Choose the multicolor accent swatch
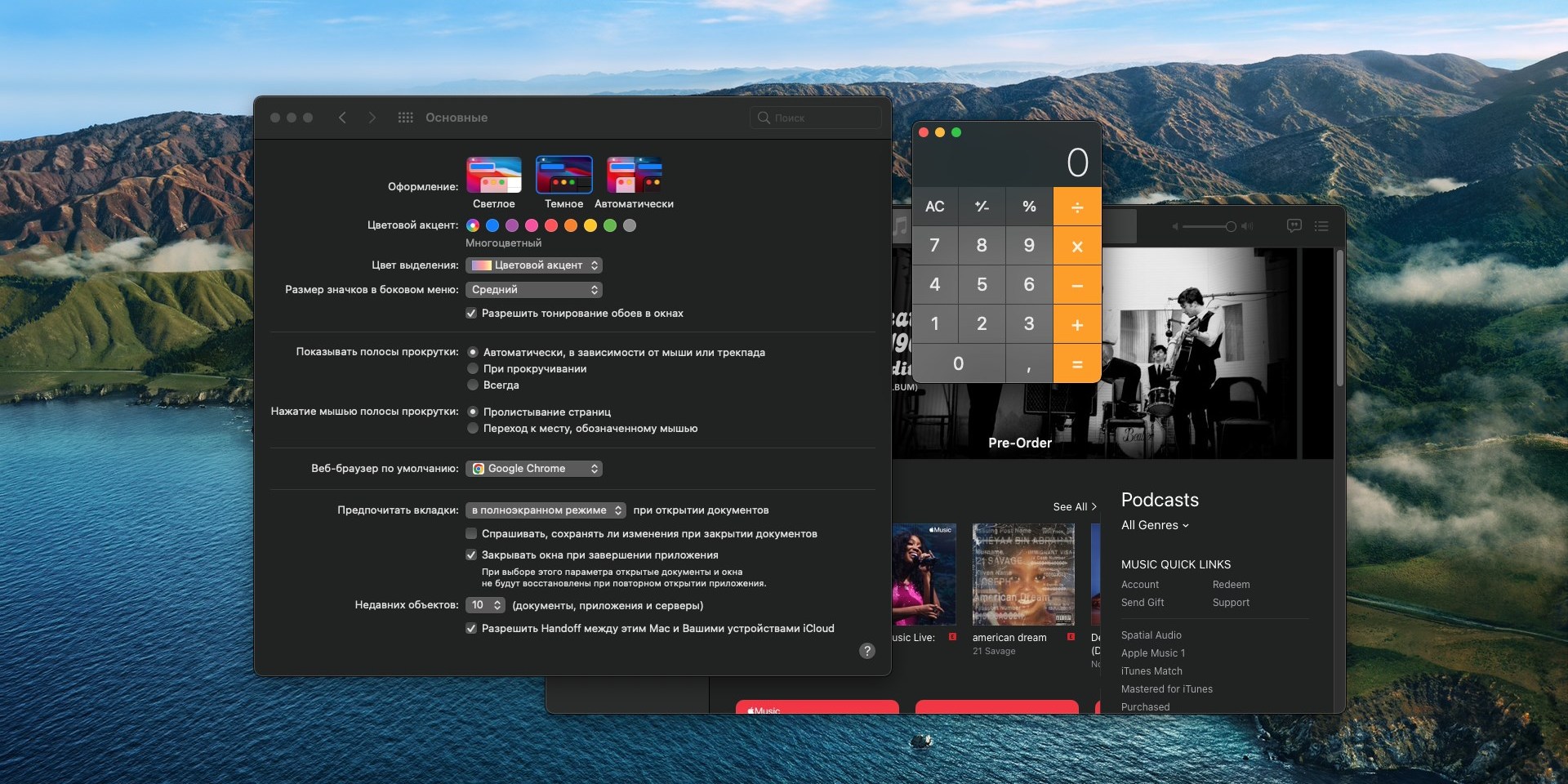This screenshot has height=784, width=1568. pyautogui.click(x=473, y=225)
